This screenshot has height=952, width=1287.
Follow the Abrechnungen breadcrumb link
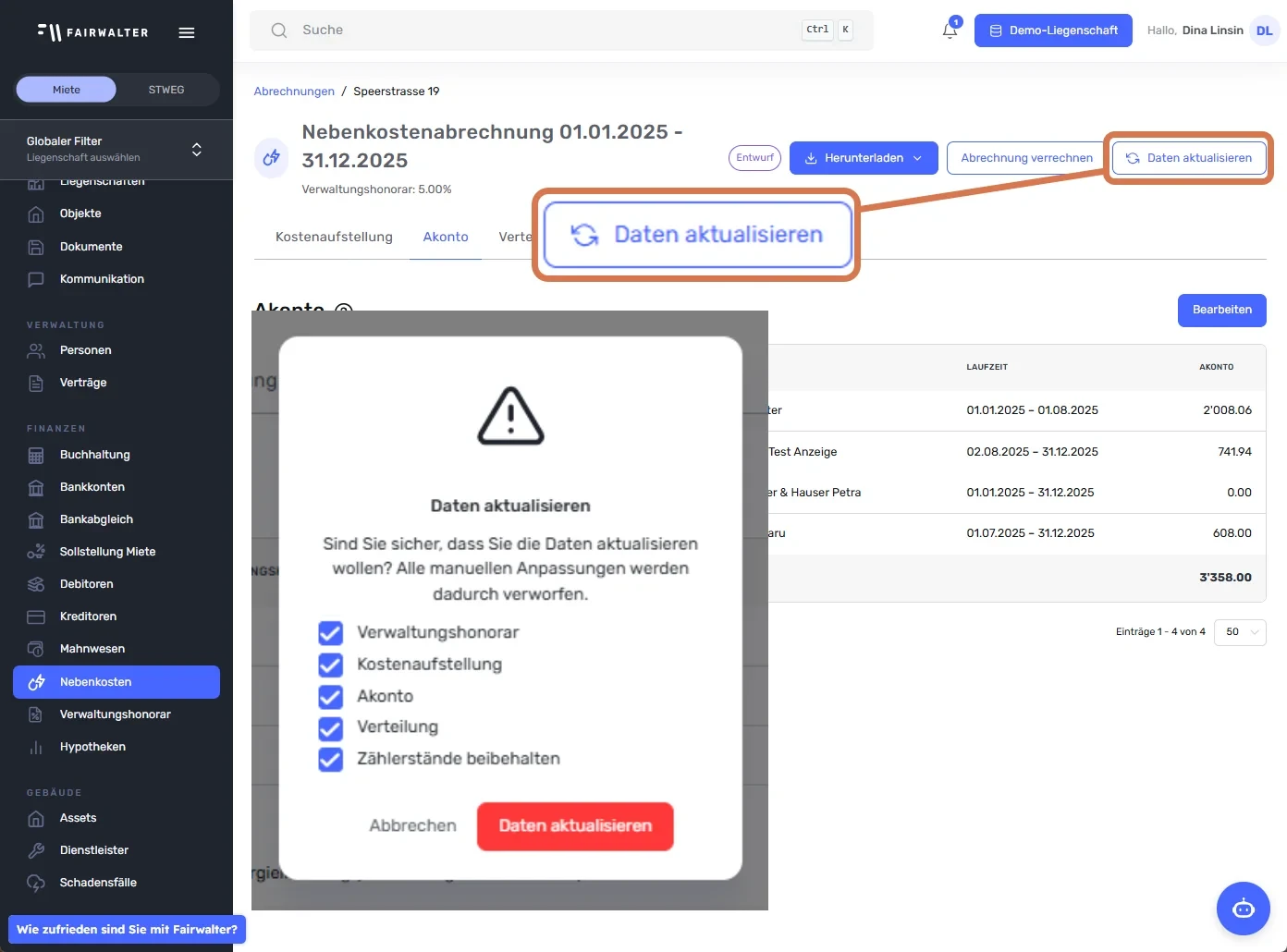[294, 92]
